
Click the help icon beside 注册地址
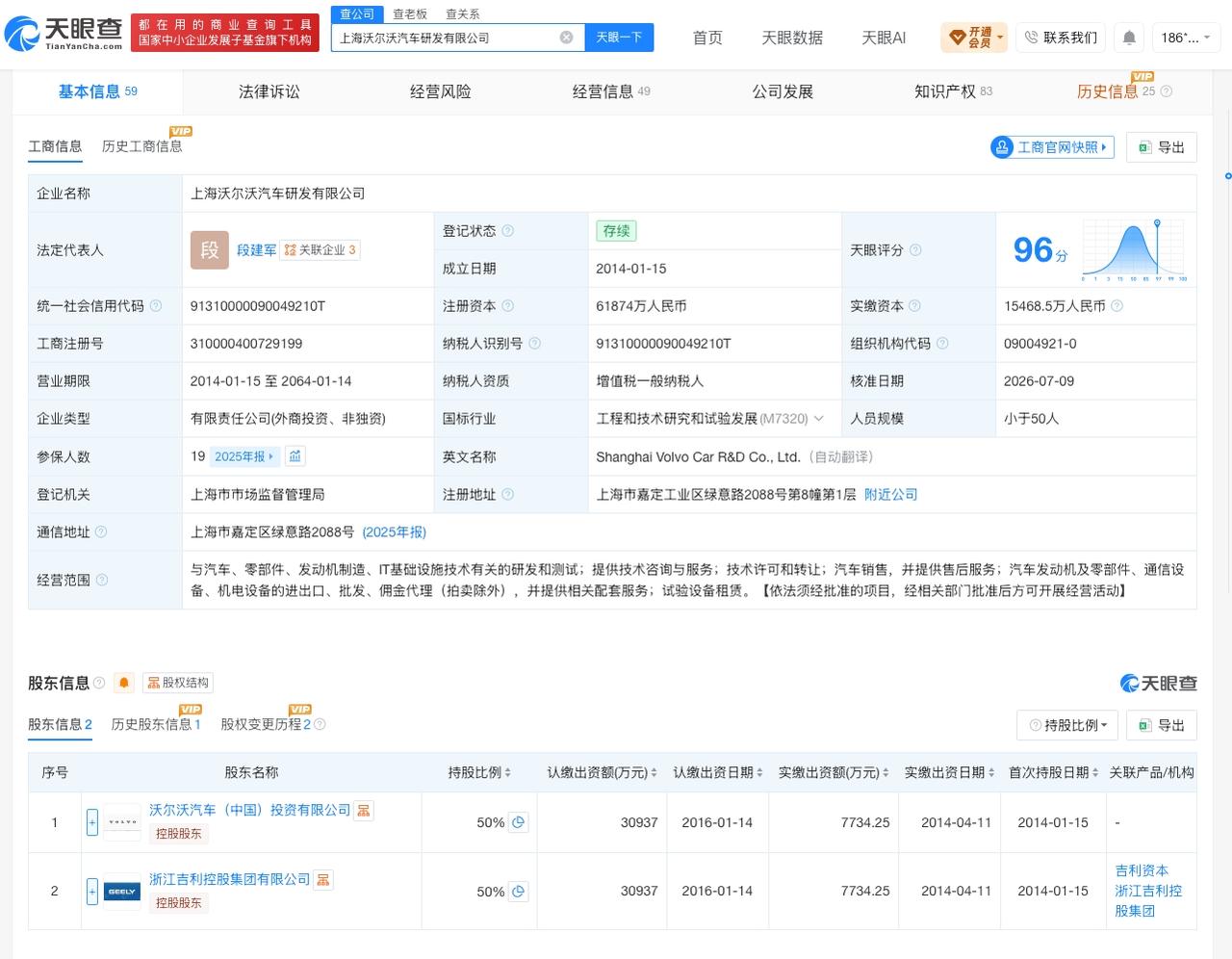tap(508, 495)
